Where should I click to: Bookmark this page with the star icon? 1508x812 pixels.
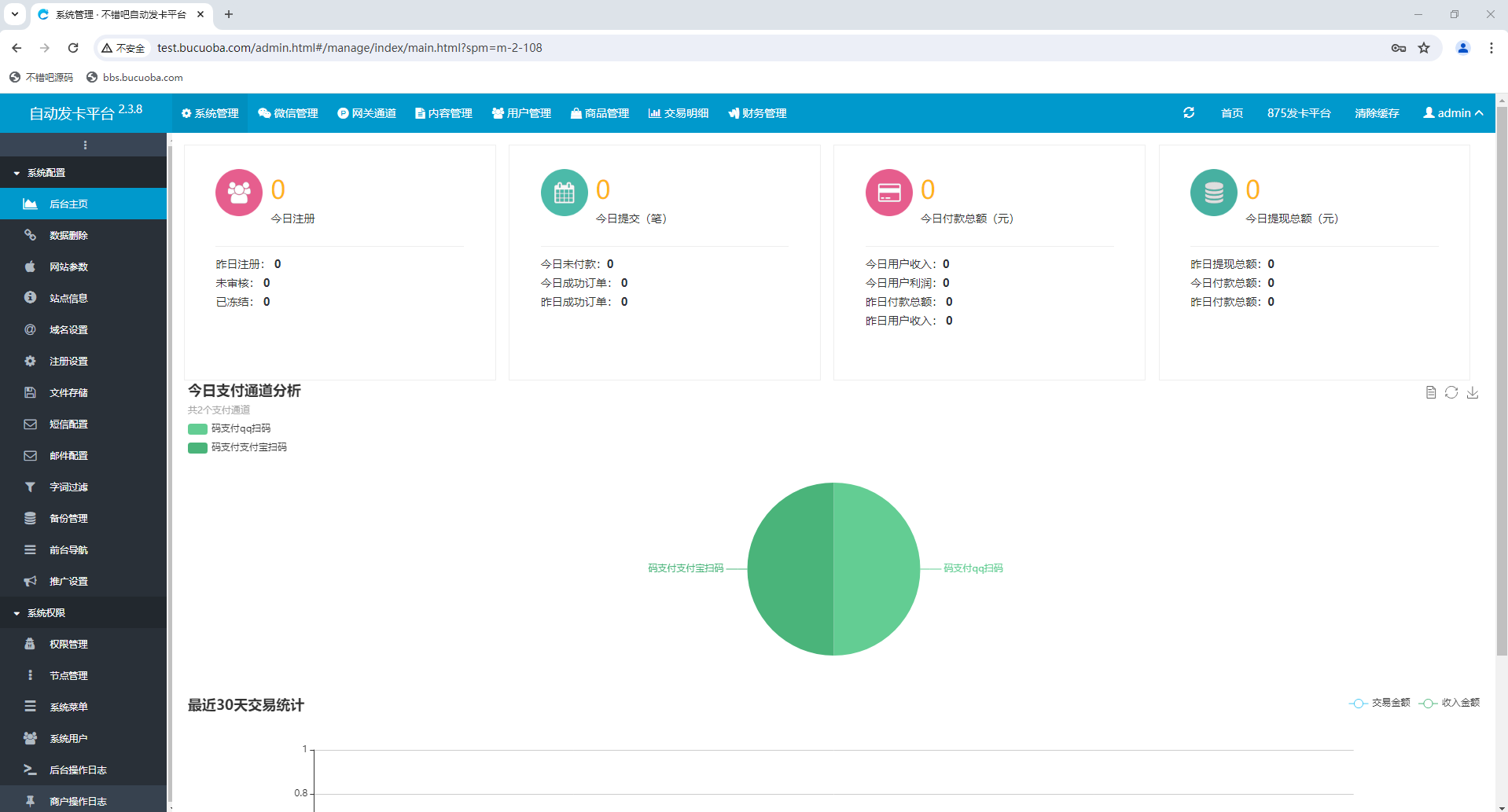[x=1424, y=48]
